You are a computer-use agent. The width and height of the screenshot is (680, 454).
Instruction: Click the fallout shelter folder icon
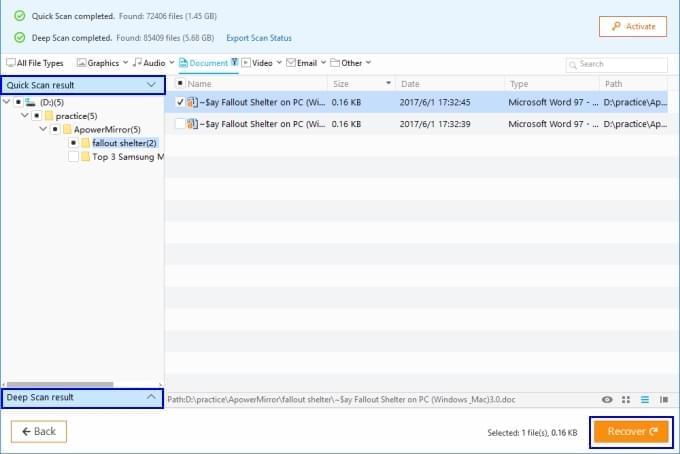[x=85, y=143]
